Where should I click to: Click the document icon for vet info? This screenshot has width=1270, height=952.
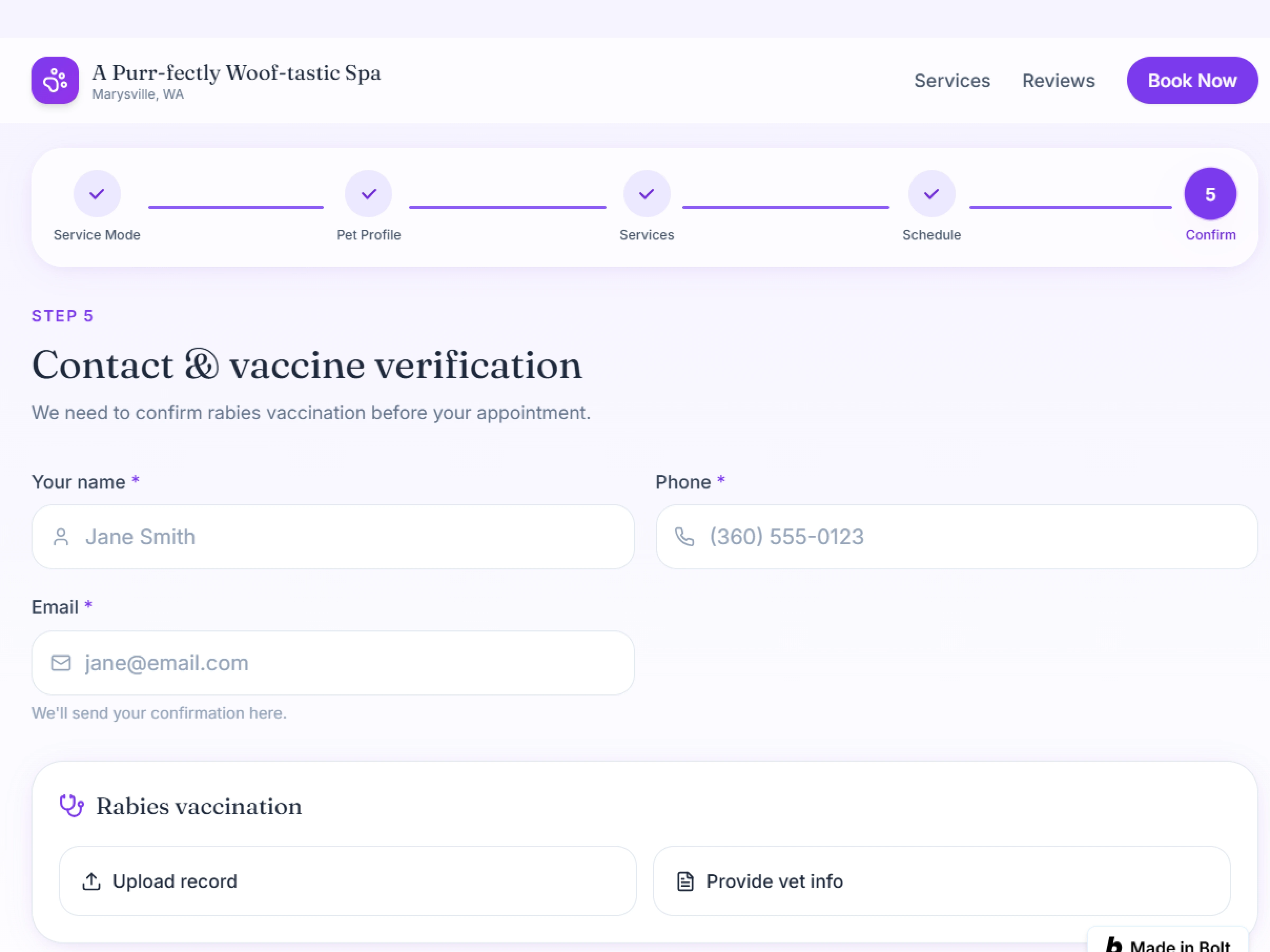pos(686,881)
